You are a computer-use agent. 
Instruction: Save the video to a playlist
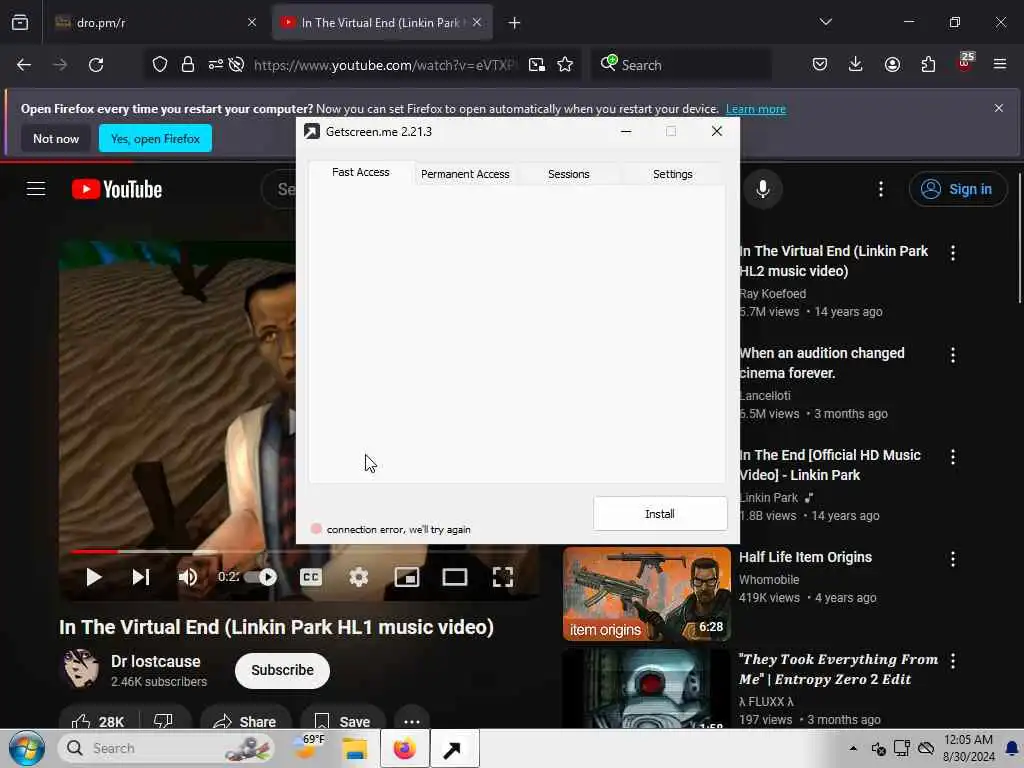point(342,721)
